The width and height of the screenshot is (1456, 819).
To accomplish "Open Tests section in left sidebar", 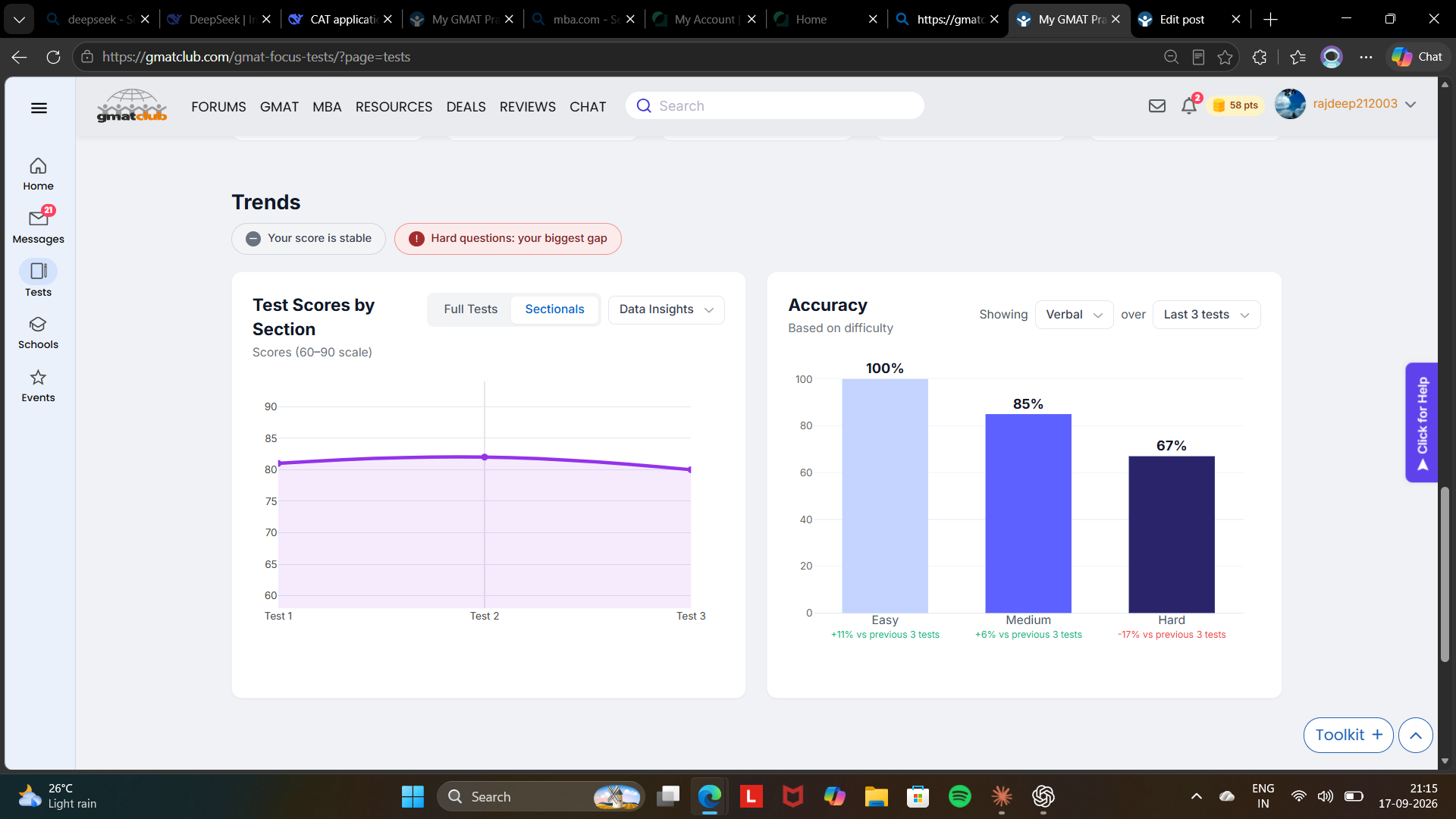I will pyautogui.click(x=38, y=279).
